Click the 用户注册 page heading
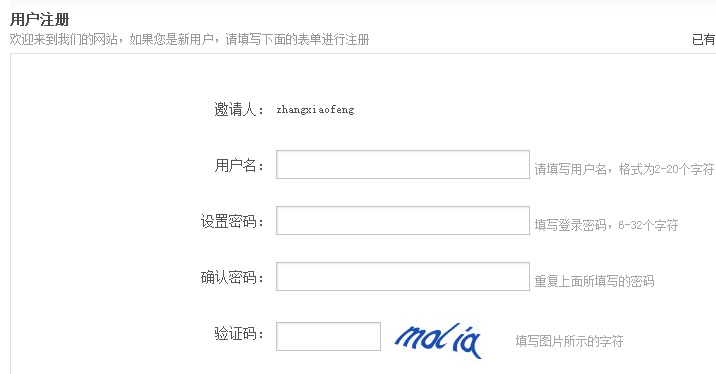Screen dimensions: 716x374 (x=40, y=20)
